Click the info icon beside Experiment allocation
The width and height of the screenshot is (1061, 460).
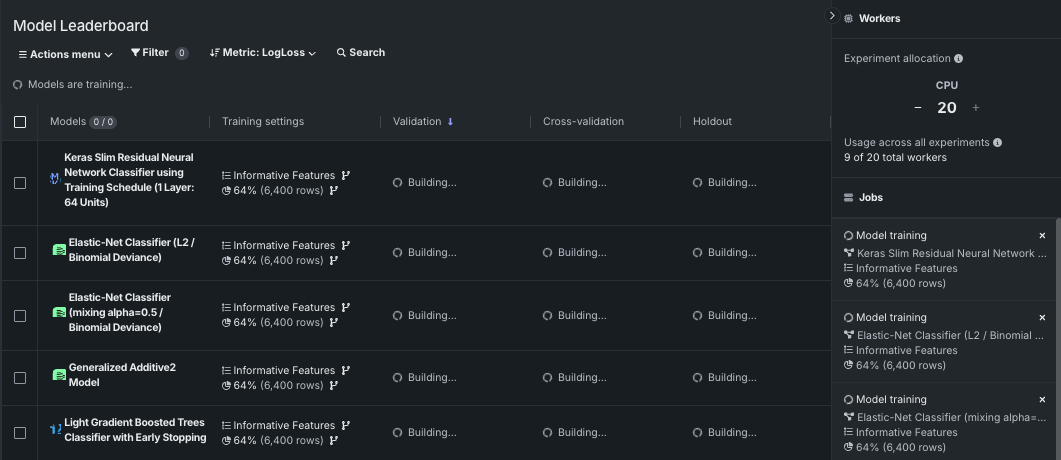(x=959, y=59)
